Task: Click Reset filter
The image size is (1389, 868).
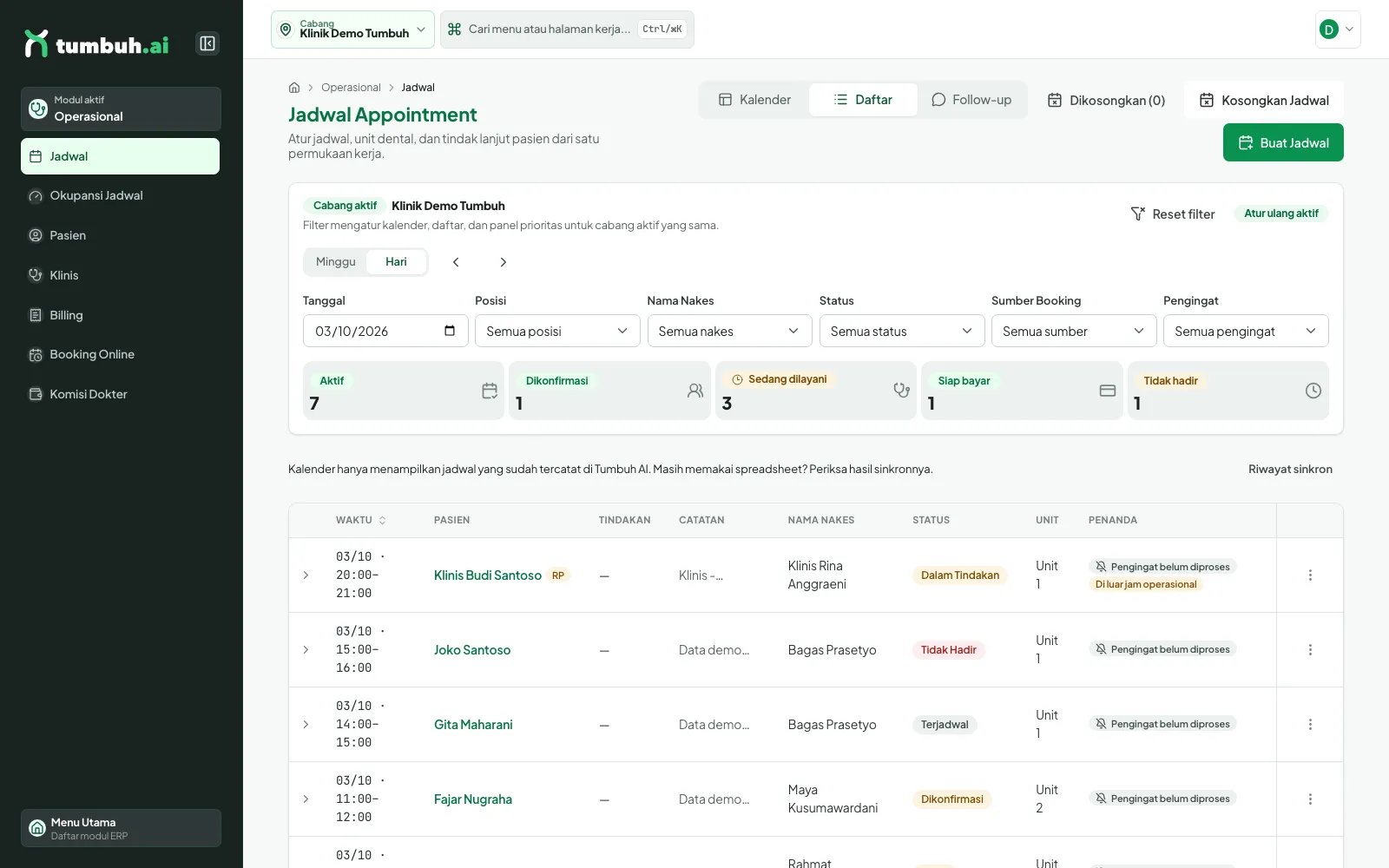Action: click(1172, 214)
